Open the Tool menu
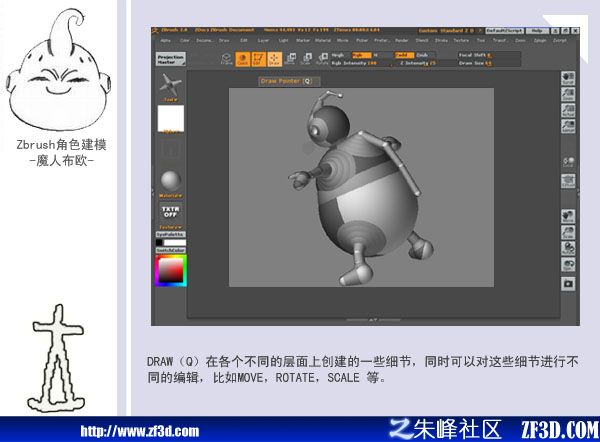 (x=481, y=41)
